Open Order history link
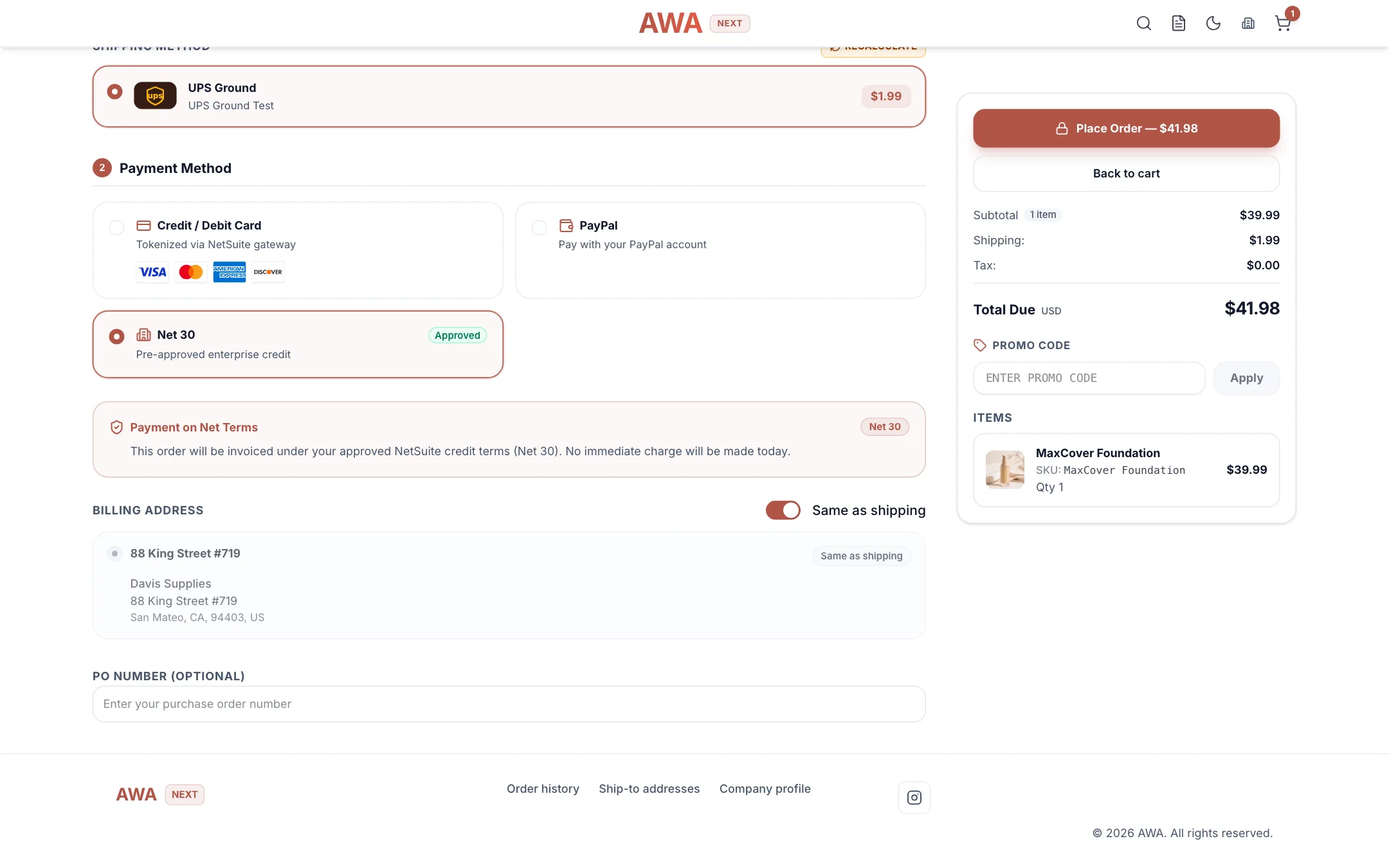The image size is (1389, 868). pos(543,789)
